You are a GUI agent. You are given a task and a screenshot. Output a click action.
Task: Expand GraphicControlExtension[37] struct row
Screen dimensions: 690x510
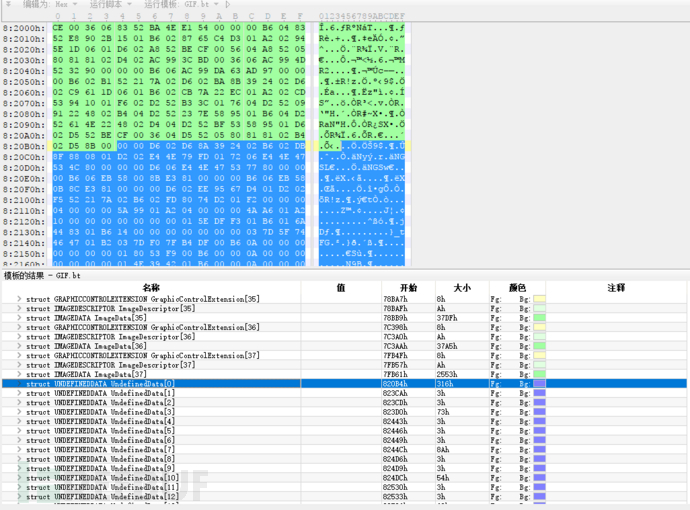(x=19, y=356)
